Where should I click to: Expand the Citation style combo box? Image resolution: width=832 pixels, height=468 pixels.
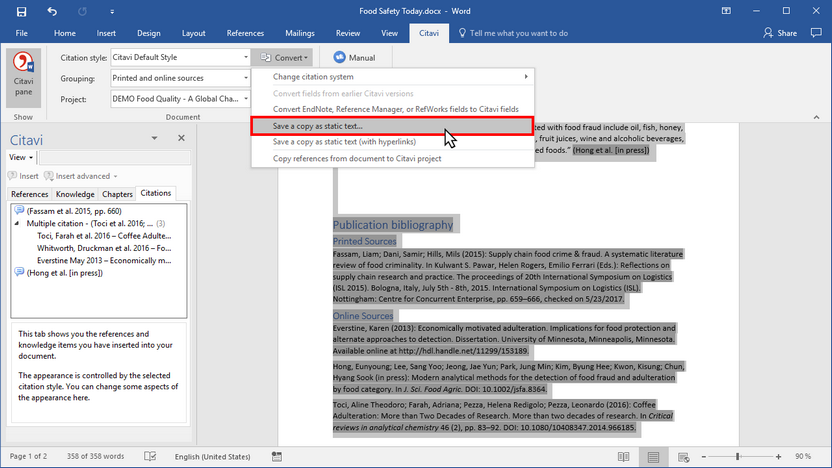[x=246, y=57]
